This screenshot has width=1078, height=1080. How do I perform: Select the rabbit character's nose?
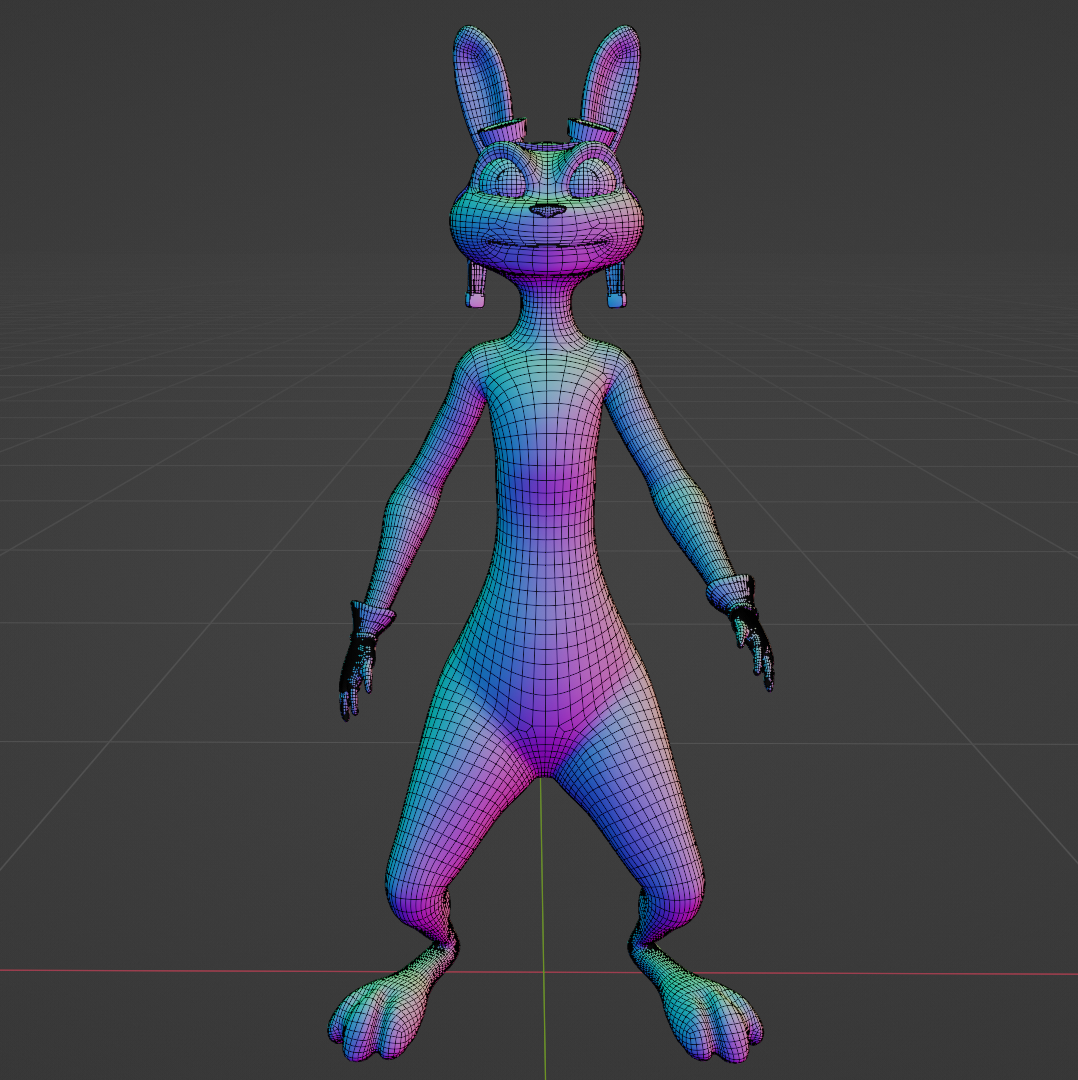(548, 211)
